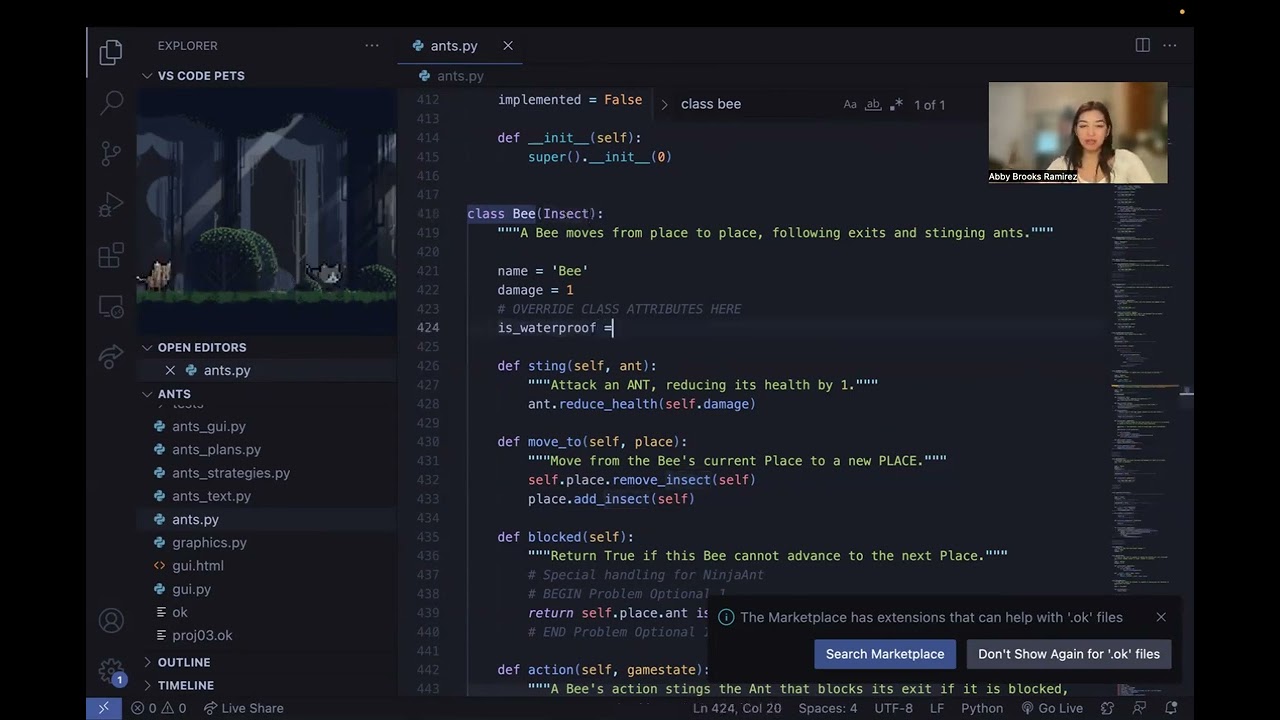Open editor more actions ellipsis

[1170, 45]
